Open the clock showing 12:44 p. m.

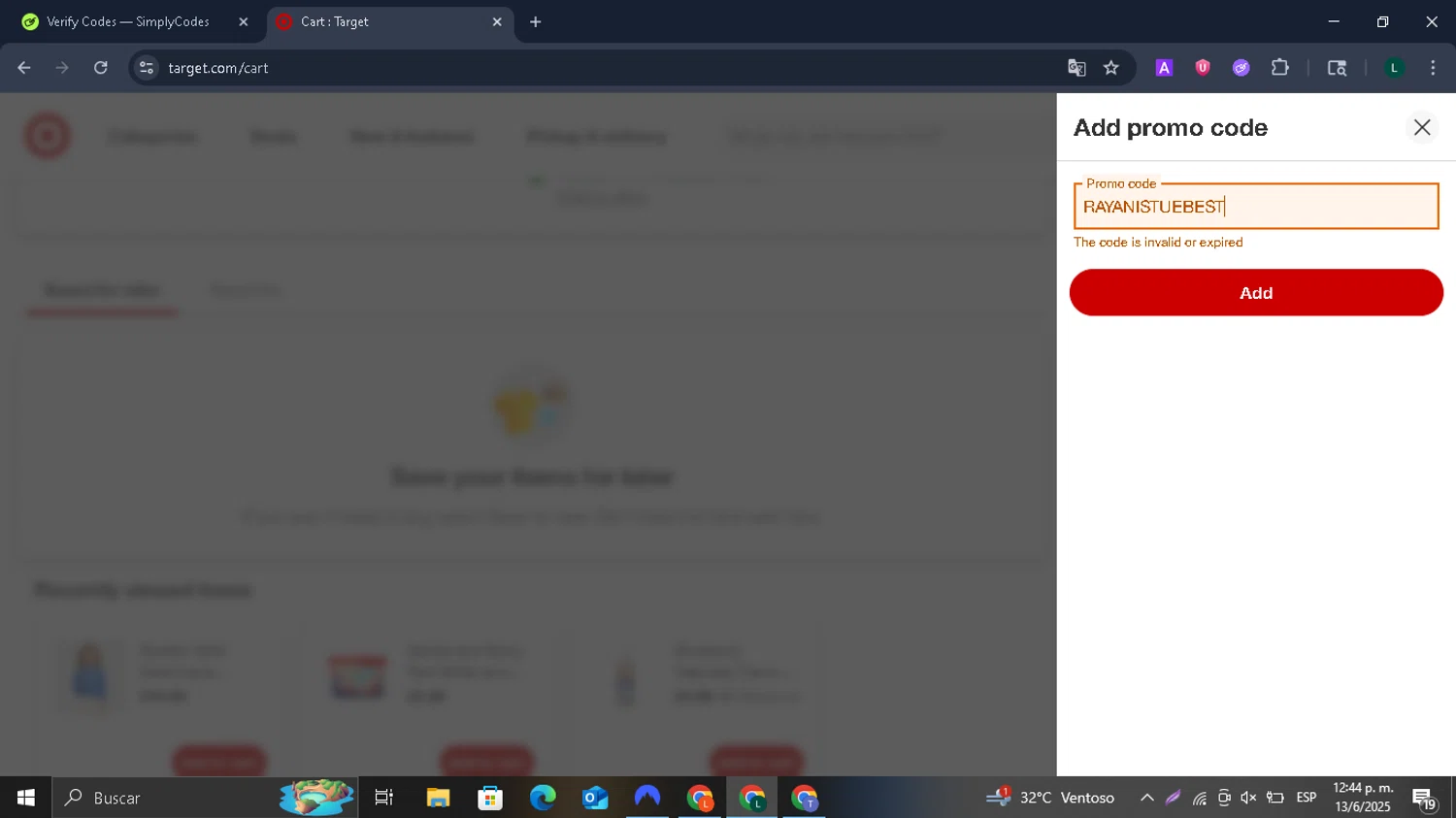[1363, 798]
